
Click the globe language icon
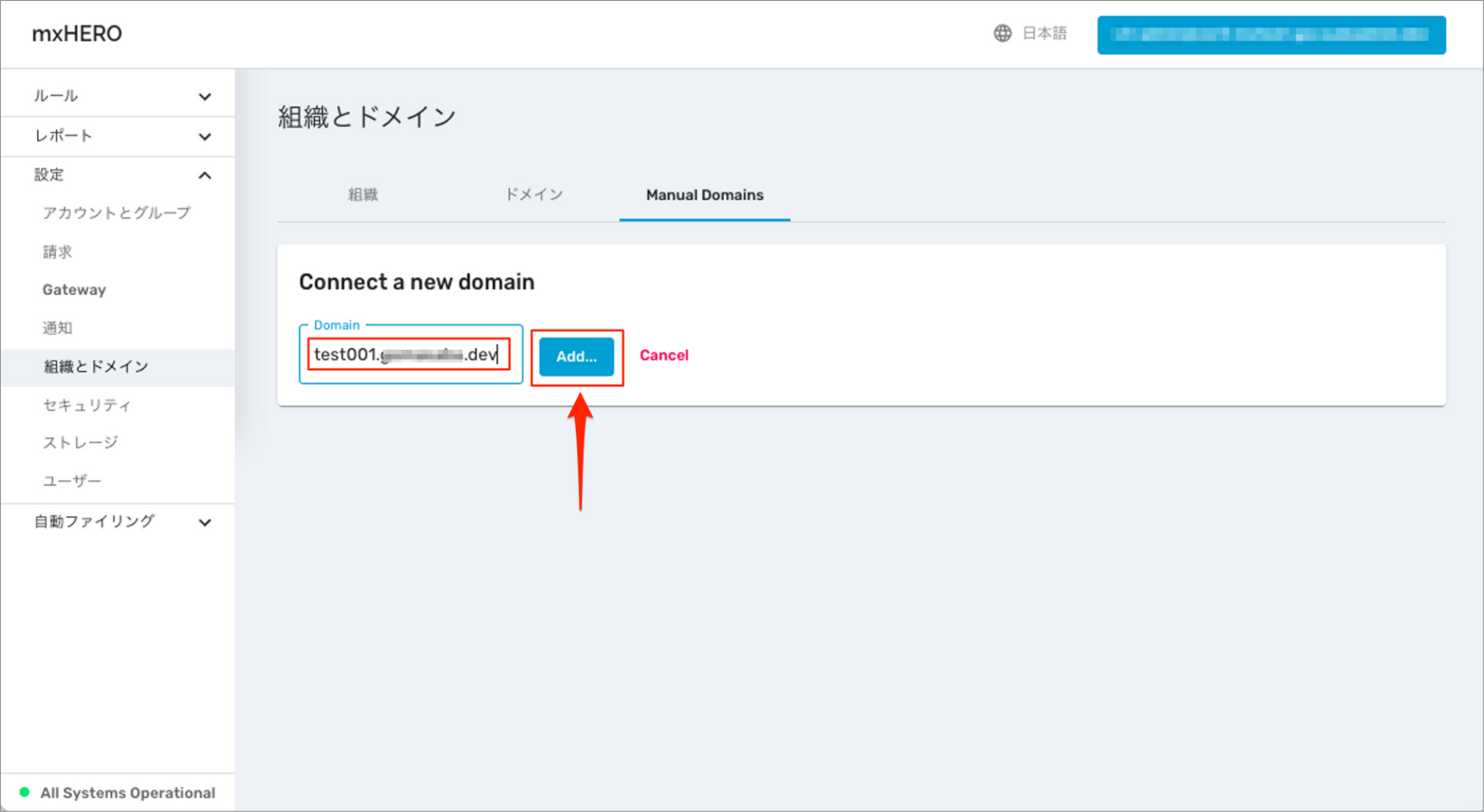point(1002,33)
